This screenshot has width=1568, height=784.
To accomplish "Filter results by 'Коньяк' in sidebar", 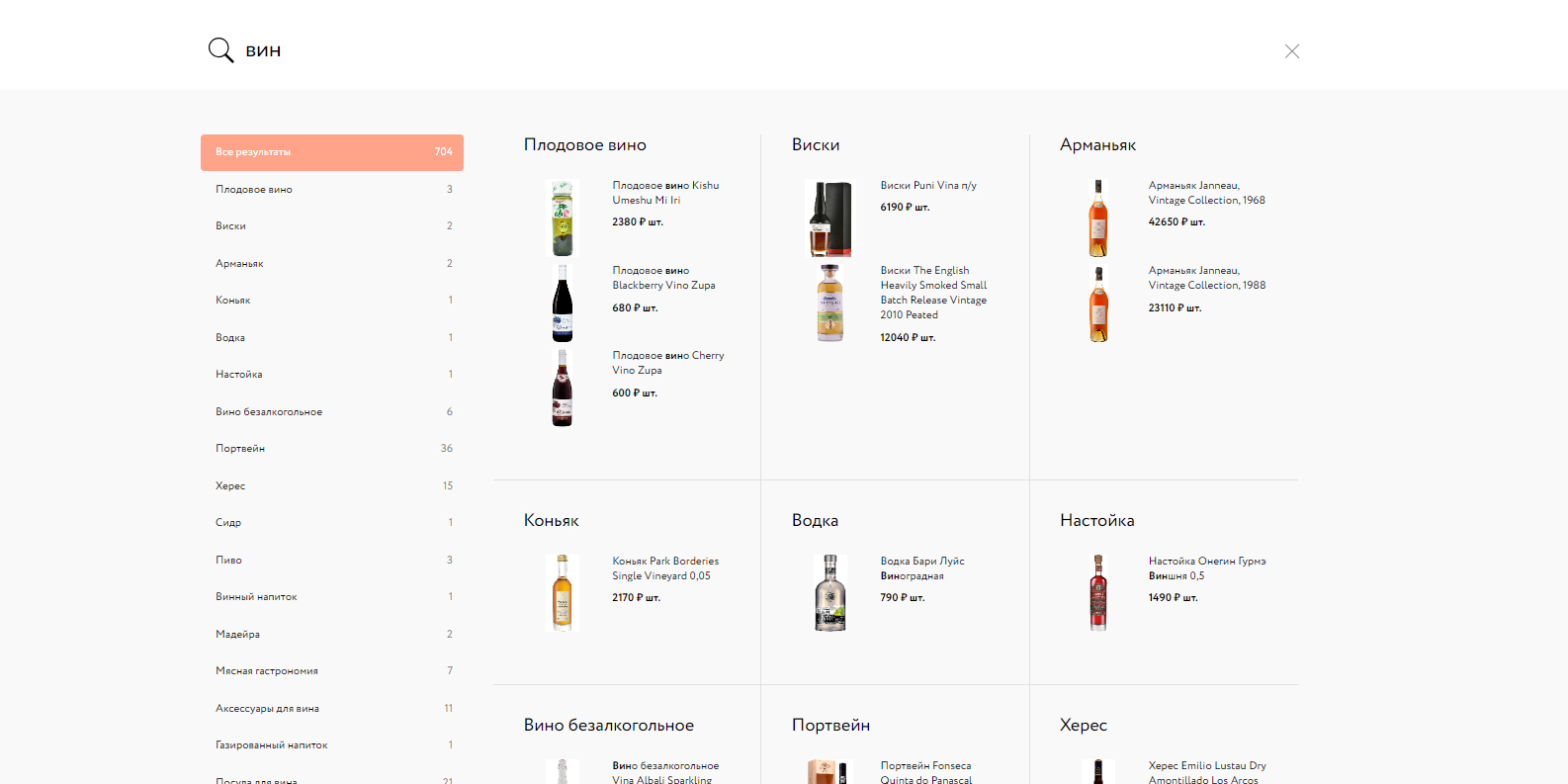I will (x=332, y=301).
